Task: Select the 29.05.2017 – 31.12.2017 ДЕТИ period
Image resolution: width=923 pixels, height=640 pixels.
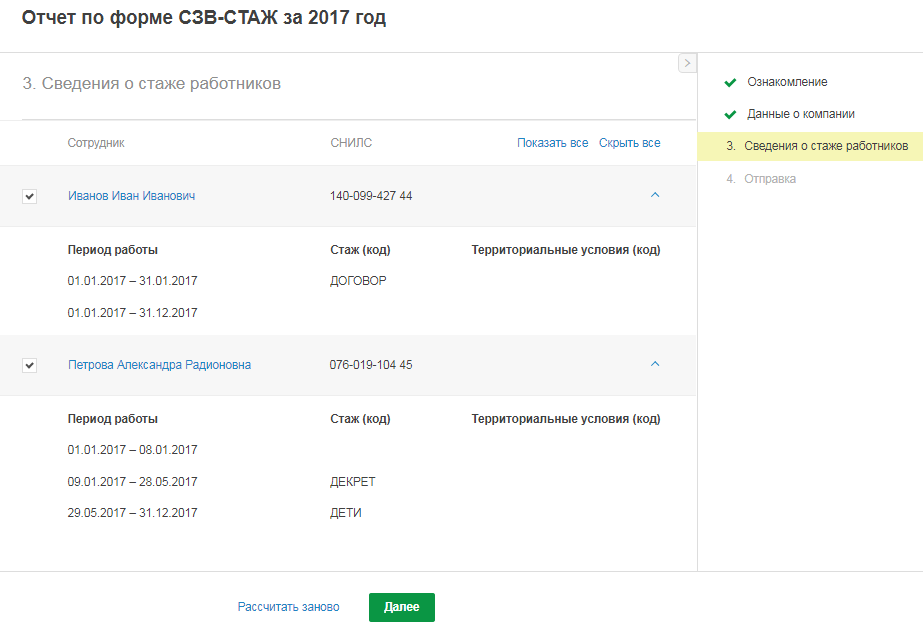Action: [133, 513]
